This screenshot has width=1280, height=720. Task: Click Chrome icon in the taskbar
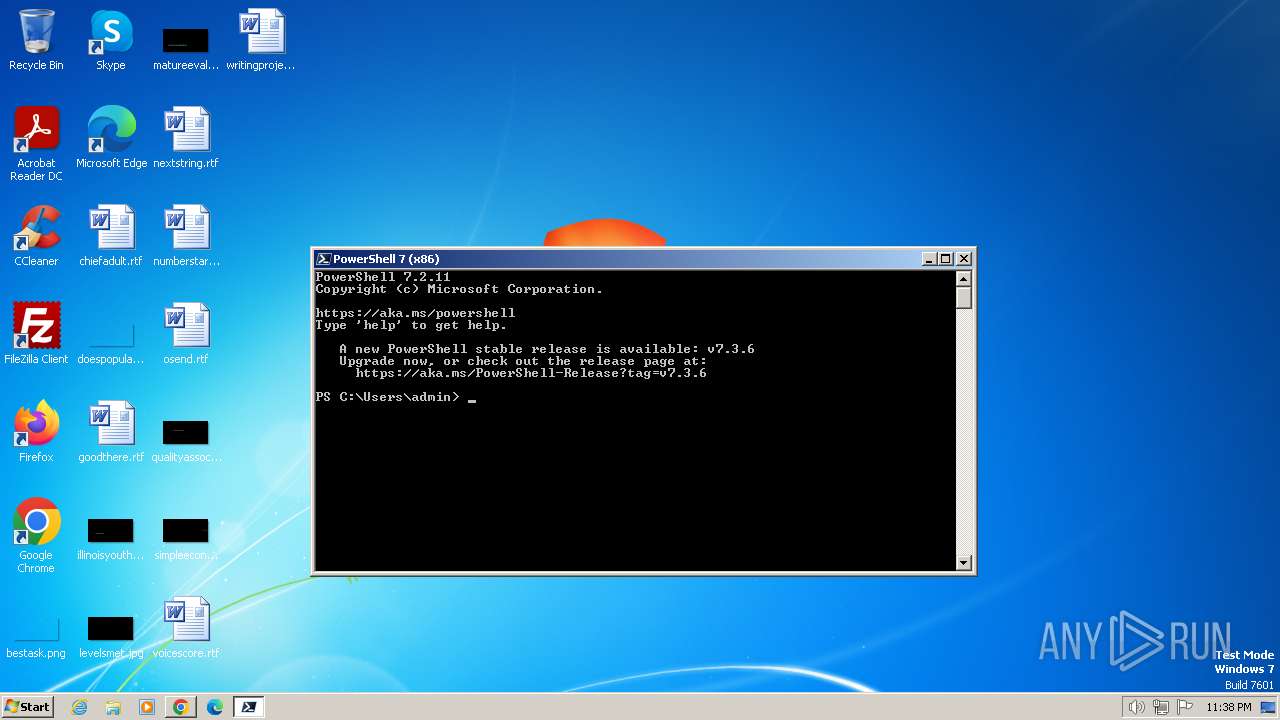[181, 707]
